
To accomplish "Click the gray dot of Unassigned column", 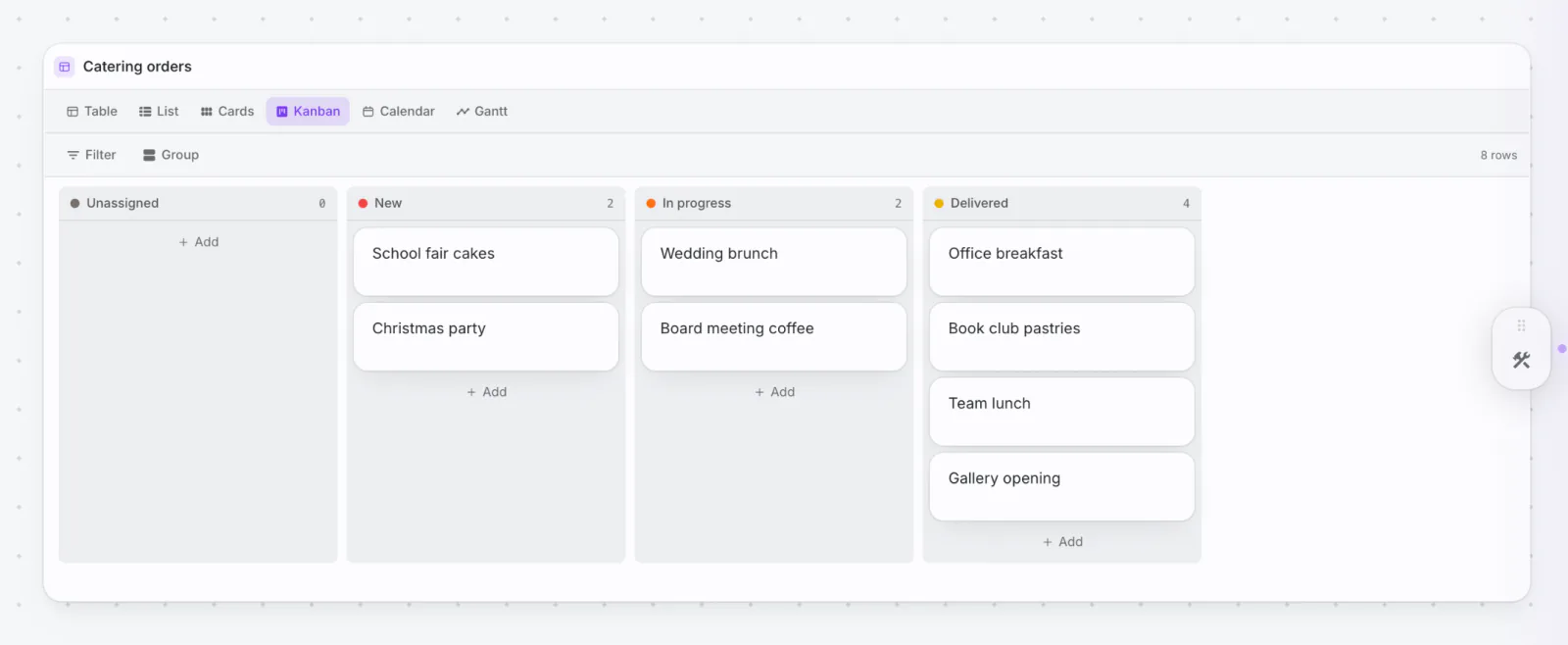I will [74, 203].
